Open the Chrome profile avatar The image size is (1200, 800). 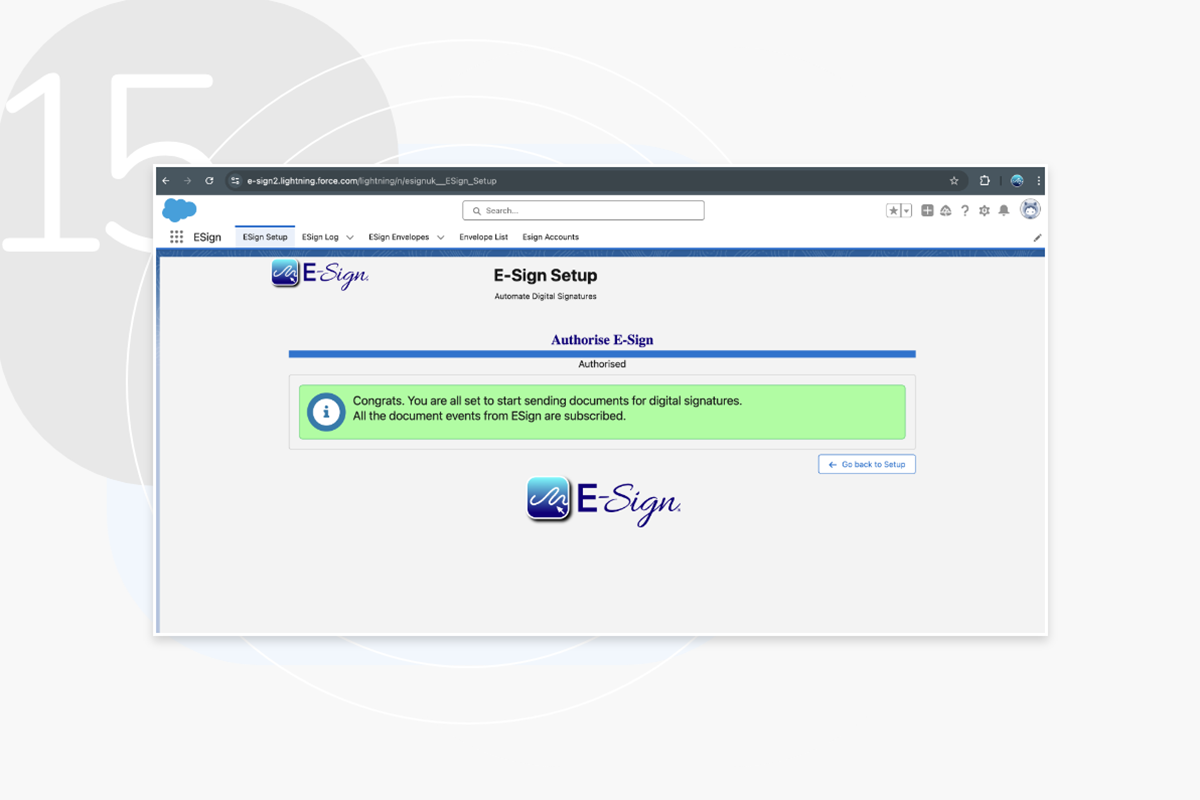coord(1017,181)
